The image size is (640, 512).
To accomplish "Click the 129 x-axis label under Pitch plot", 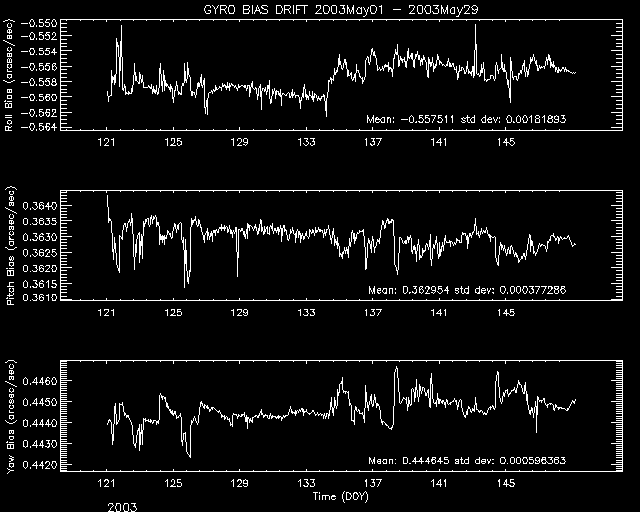I will pos(240,313).
